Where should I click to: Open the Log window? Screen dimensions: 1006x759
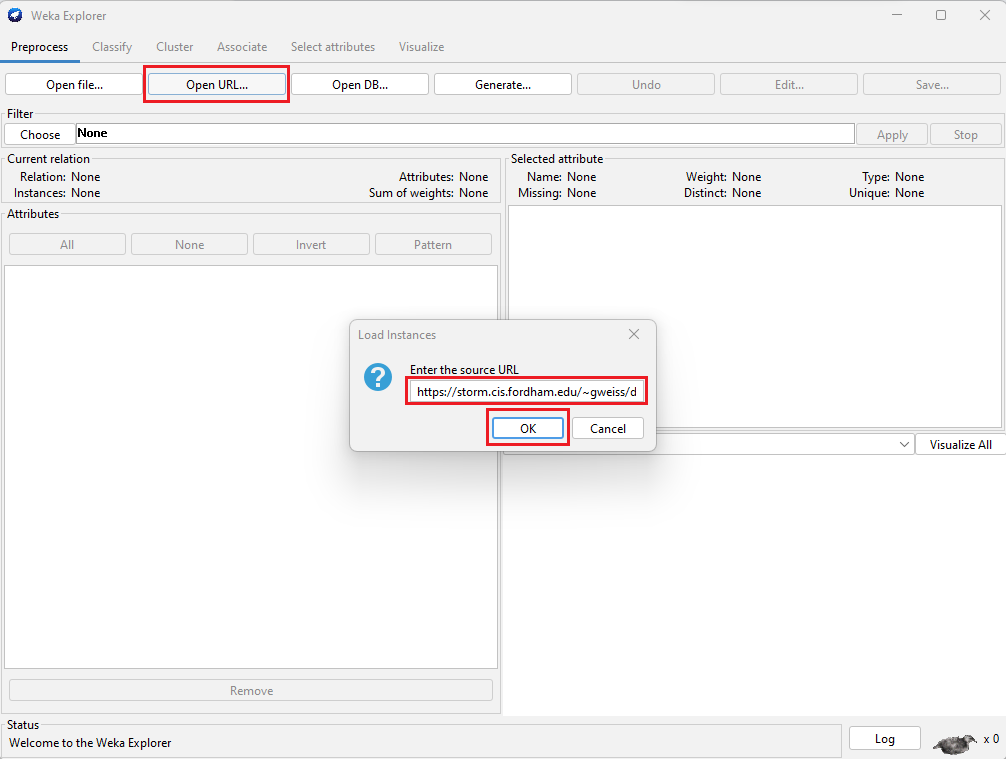[x=885, y=738]
